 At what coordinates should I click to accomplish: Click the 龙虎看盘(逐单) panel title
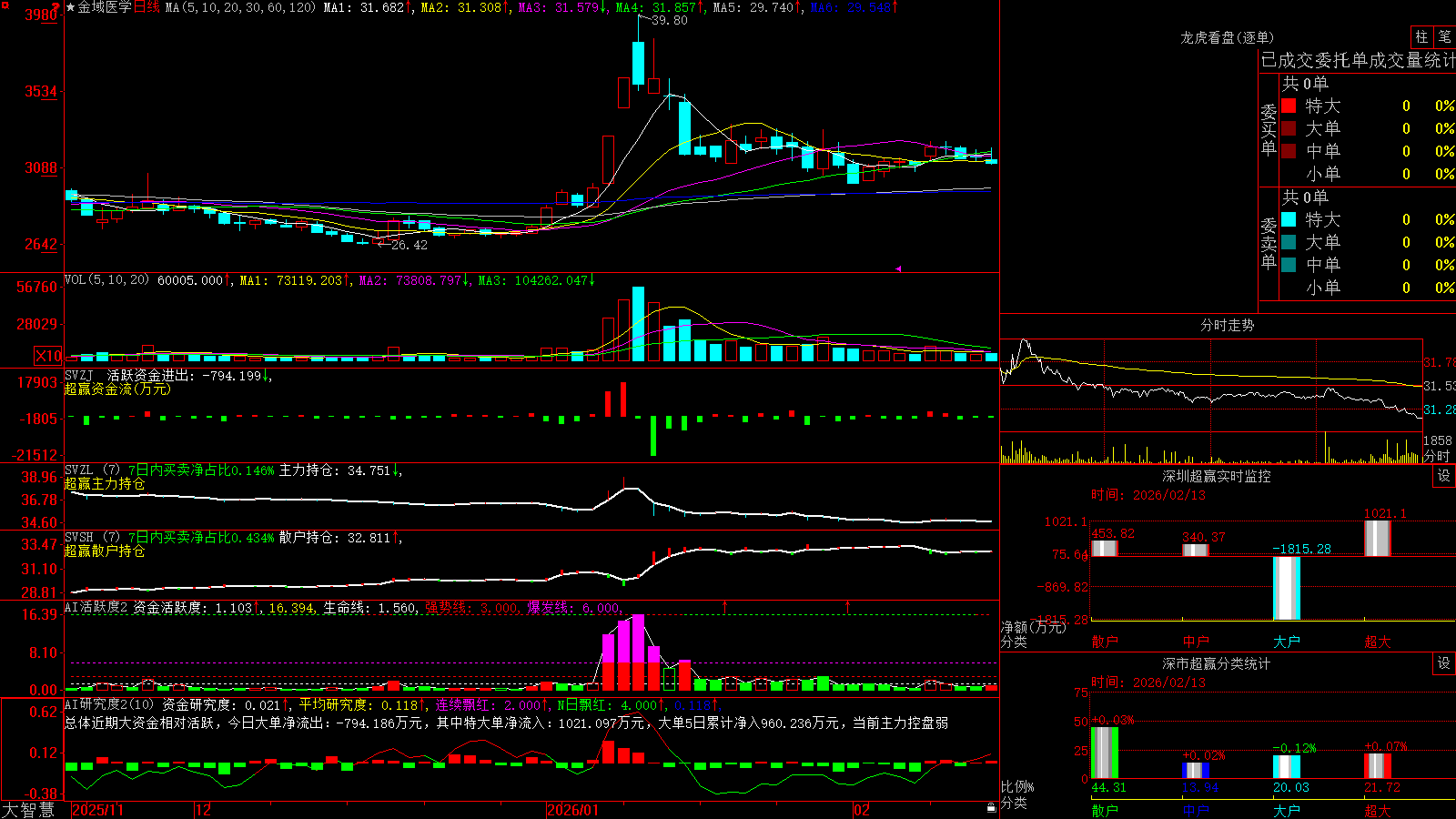point(1227,37)
